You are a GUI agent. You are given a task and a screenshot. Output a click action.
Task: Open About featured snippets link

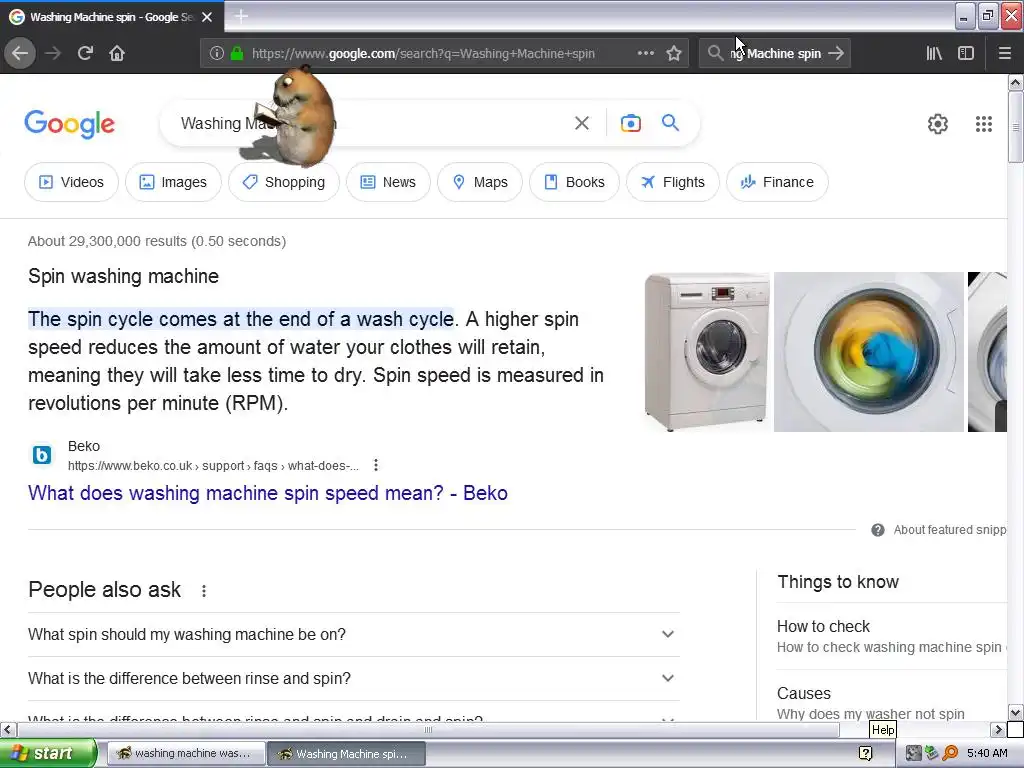[950, 530]
